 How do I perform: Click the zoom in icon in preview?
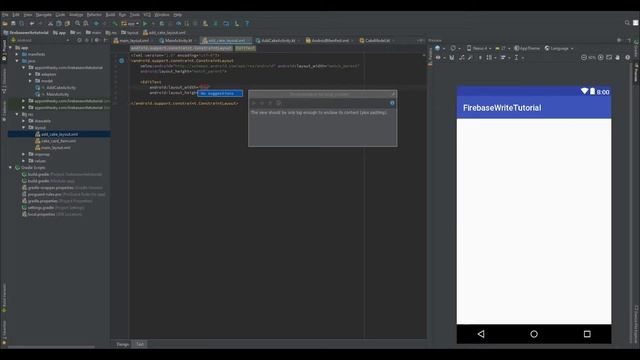(x=601, y=58)
